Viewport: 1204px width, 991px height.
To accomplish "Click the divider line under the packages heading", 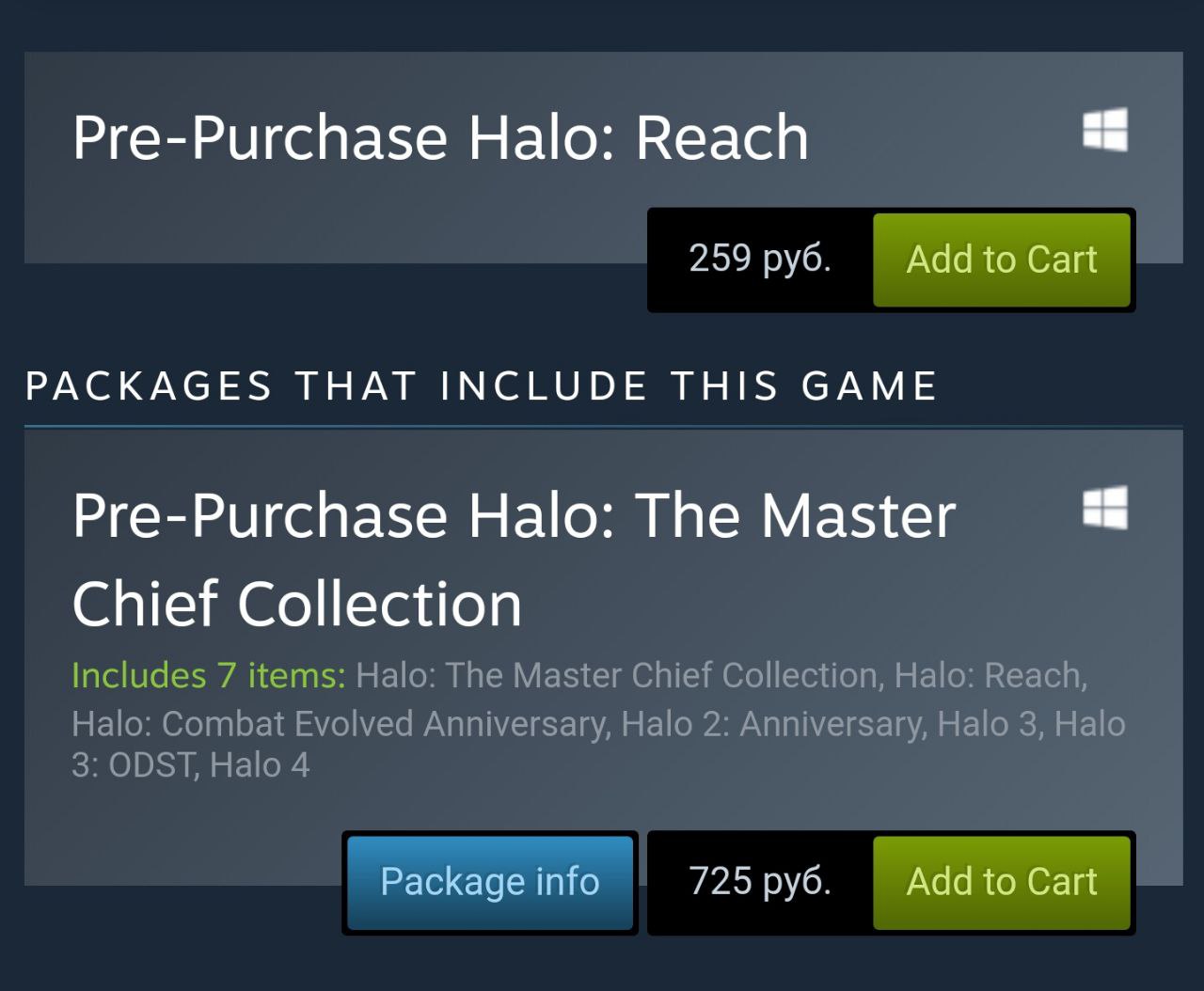I will (602, 428).
